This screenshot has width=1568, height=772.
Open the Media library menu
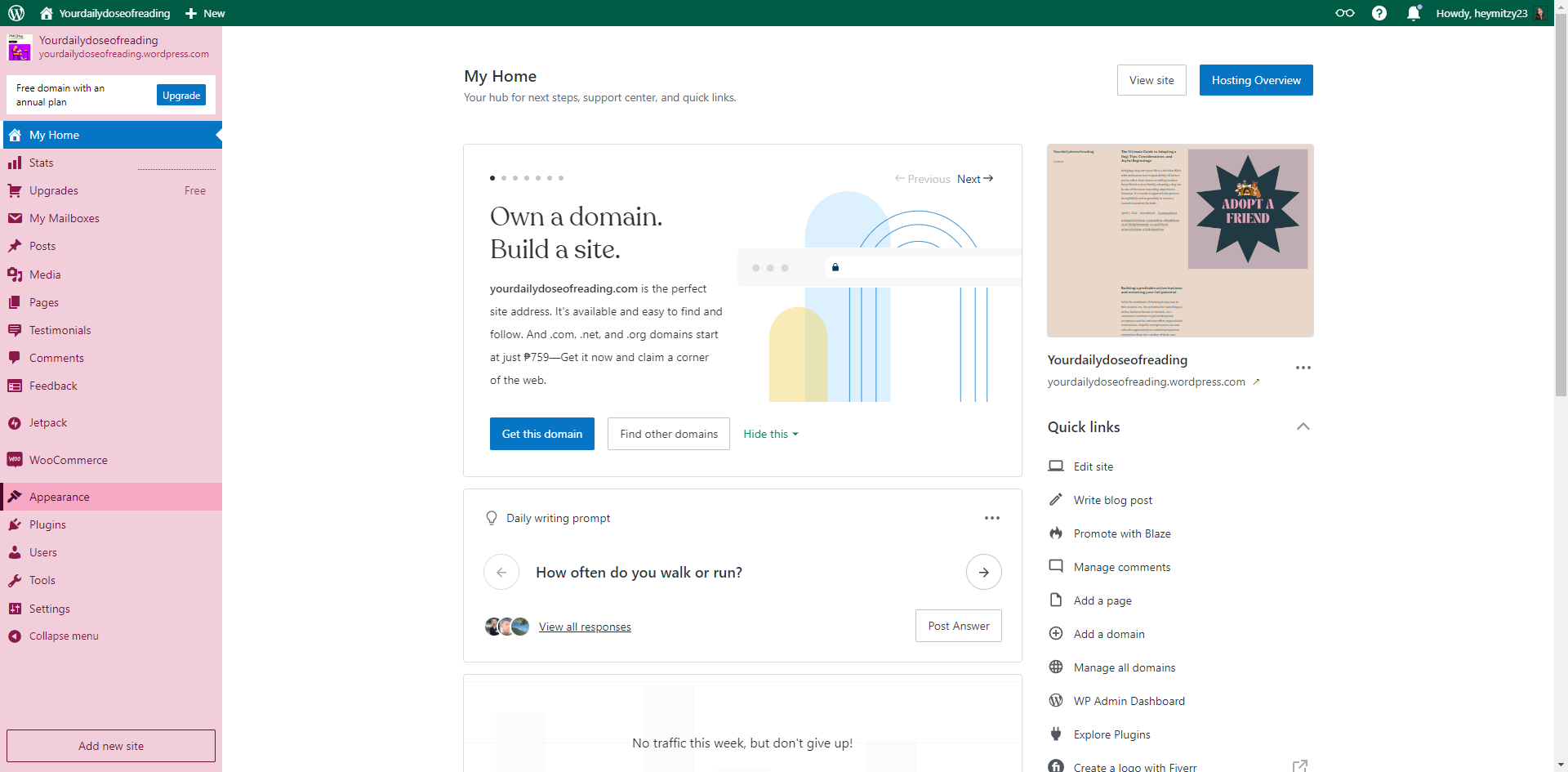pos(111,274)
